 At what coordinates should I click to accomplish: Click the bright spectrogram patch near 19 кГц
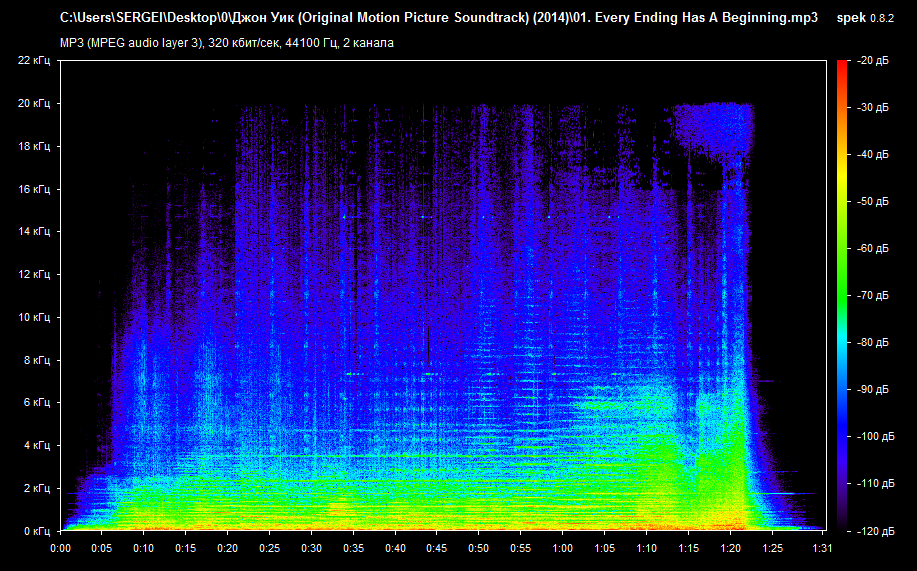[x=712, y=125]
